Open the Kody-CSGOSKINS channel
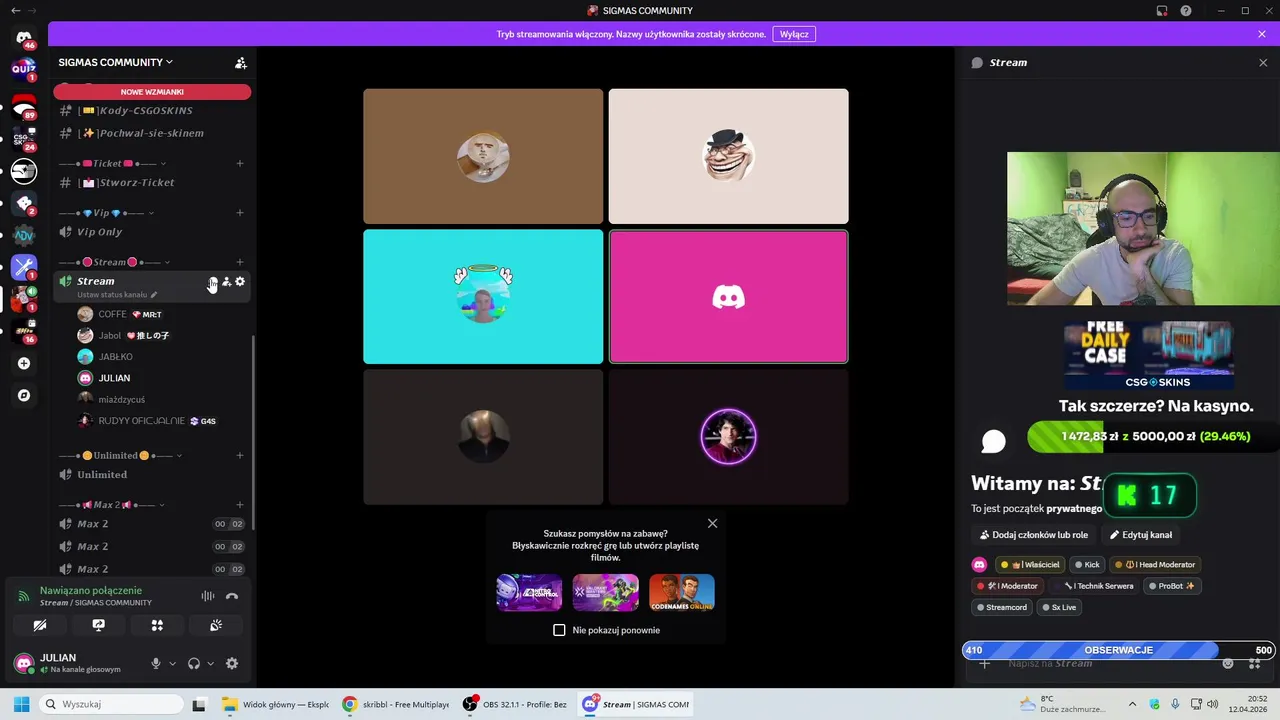Image resolution: width=1280 pixels, height=720 pixels. 152,110
